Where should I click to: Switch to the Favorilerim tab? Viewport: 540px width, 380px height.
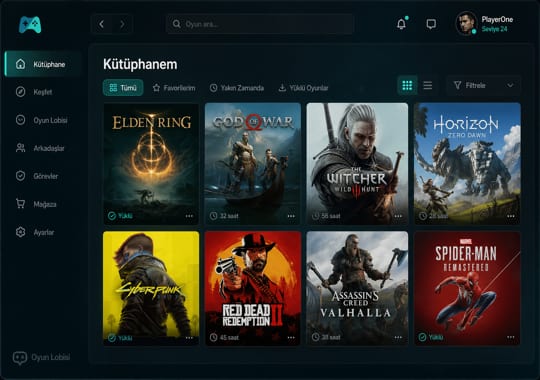174,88
